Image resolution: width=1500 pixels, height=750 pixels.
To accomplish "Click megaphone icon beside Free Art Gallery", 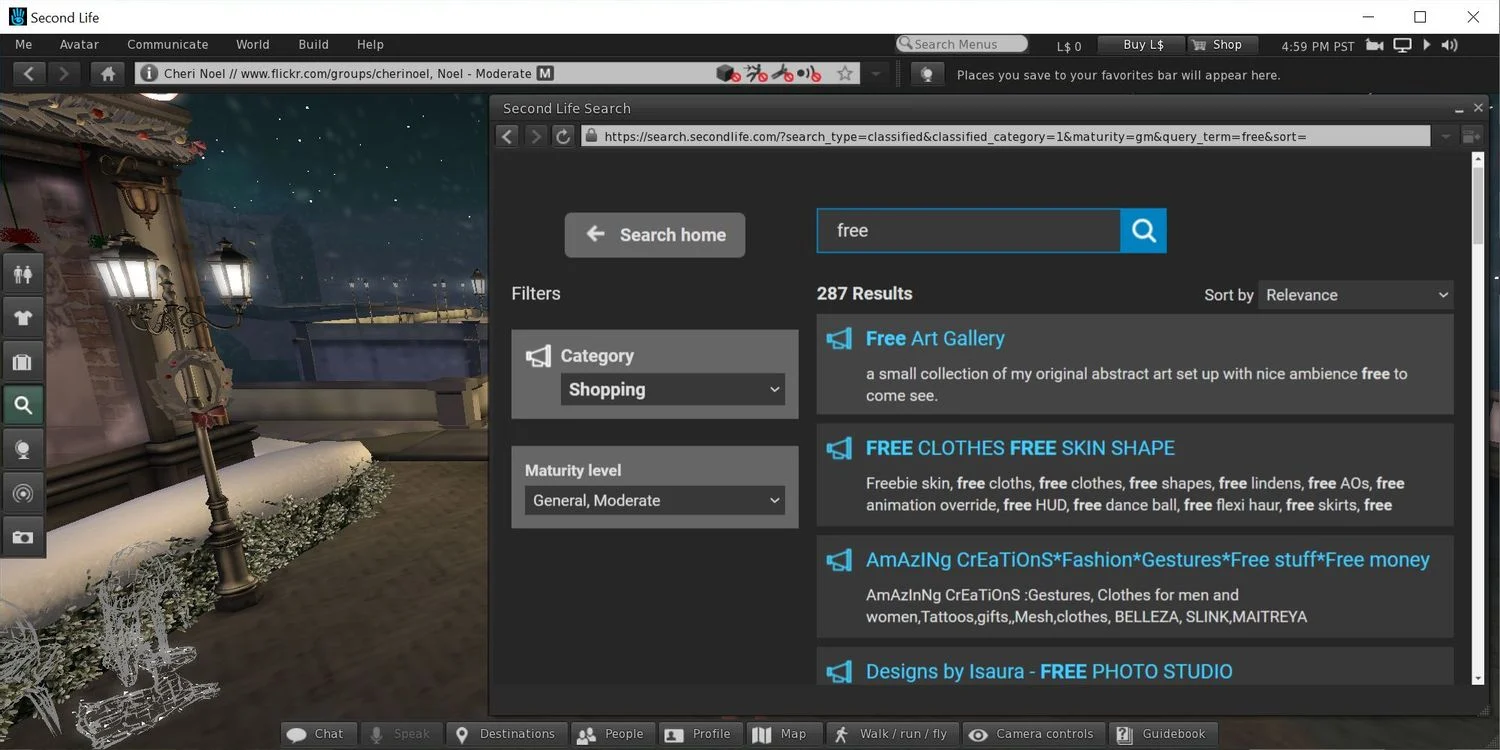I will (839, 339).
